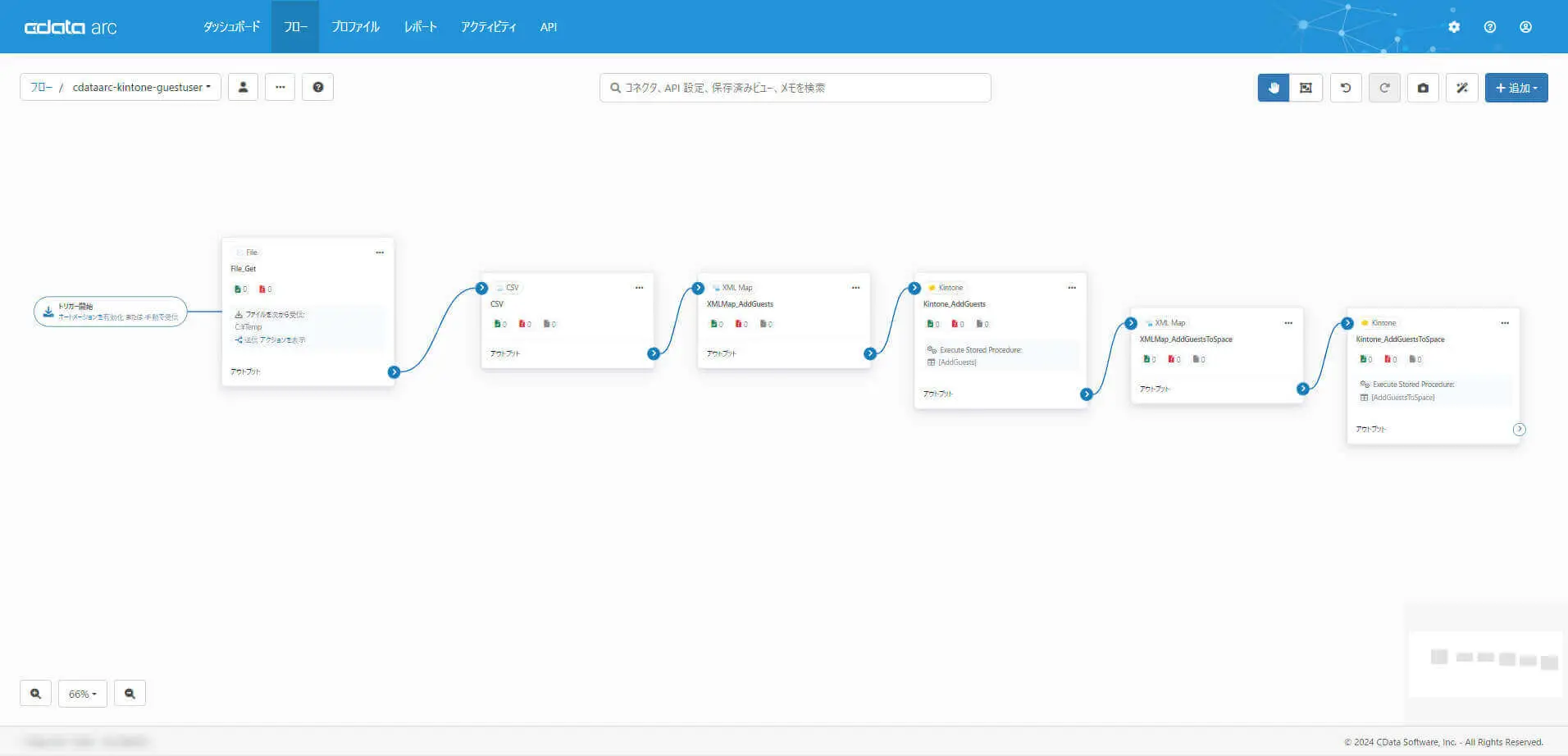Focus the connector search input field
1568x756 pixels.
(795, 88)
